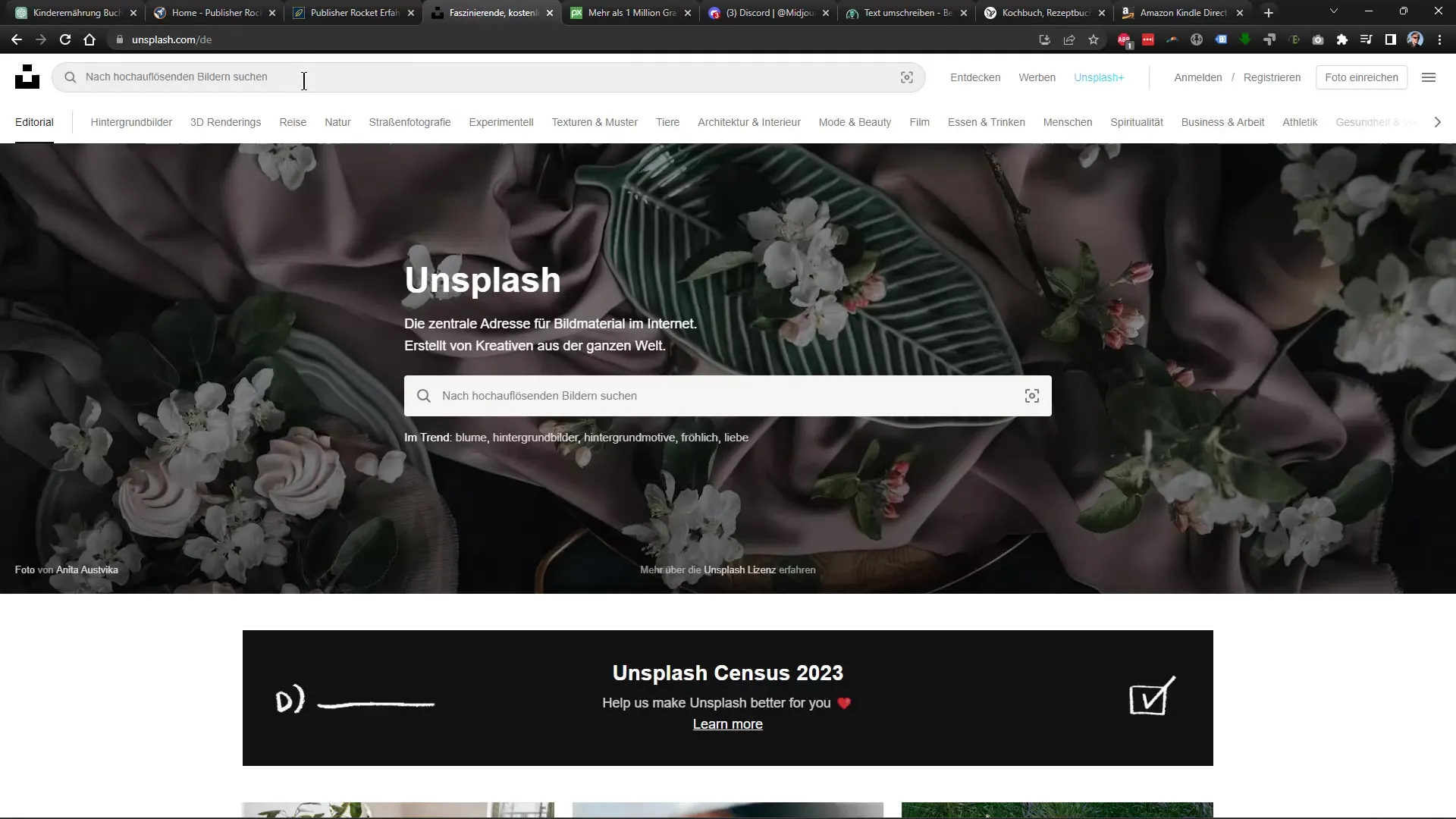The width and height of the screenshot is (1456, 819).
Task: Select the Natur category
Action: [x=337, y=122]
